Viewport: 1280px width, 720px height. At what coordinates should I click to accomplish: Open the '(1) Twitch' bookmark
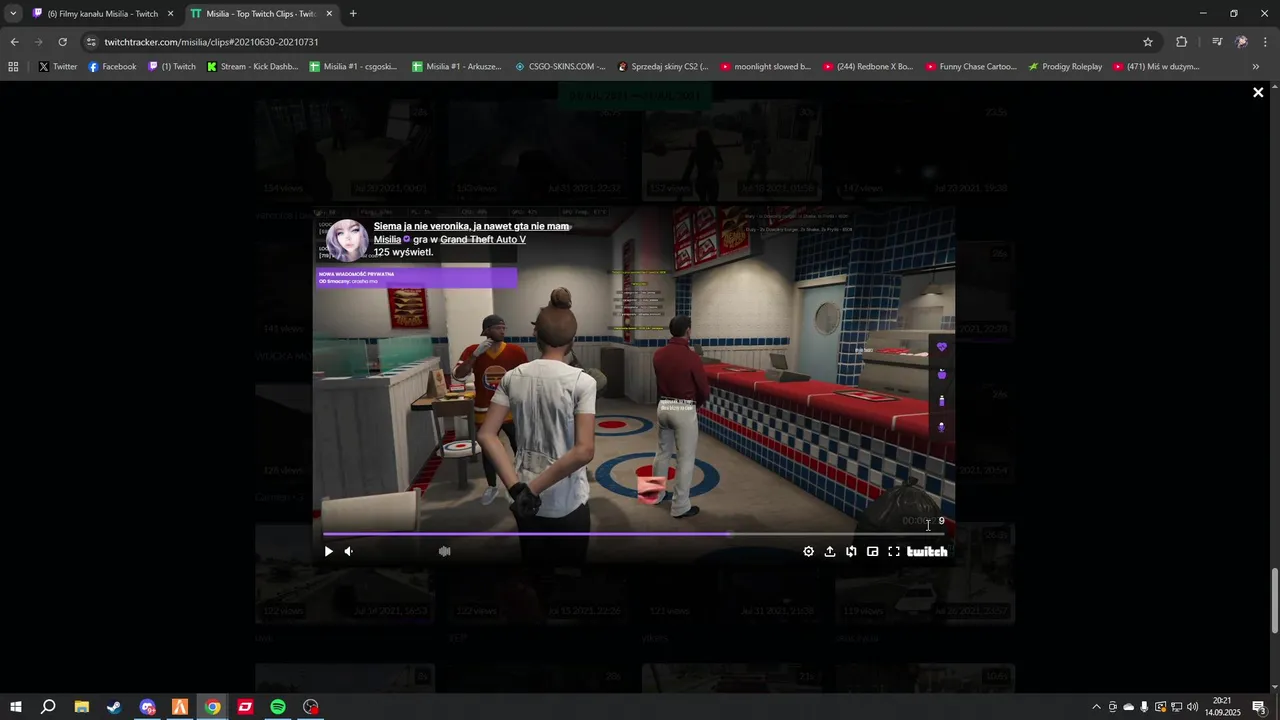(x=172, y=67)
